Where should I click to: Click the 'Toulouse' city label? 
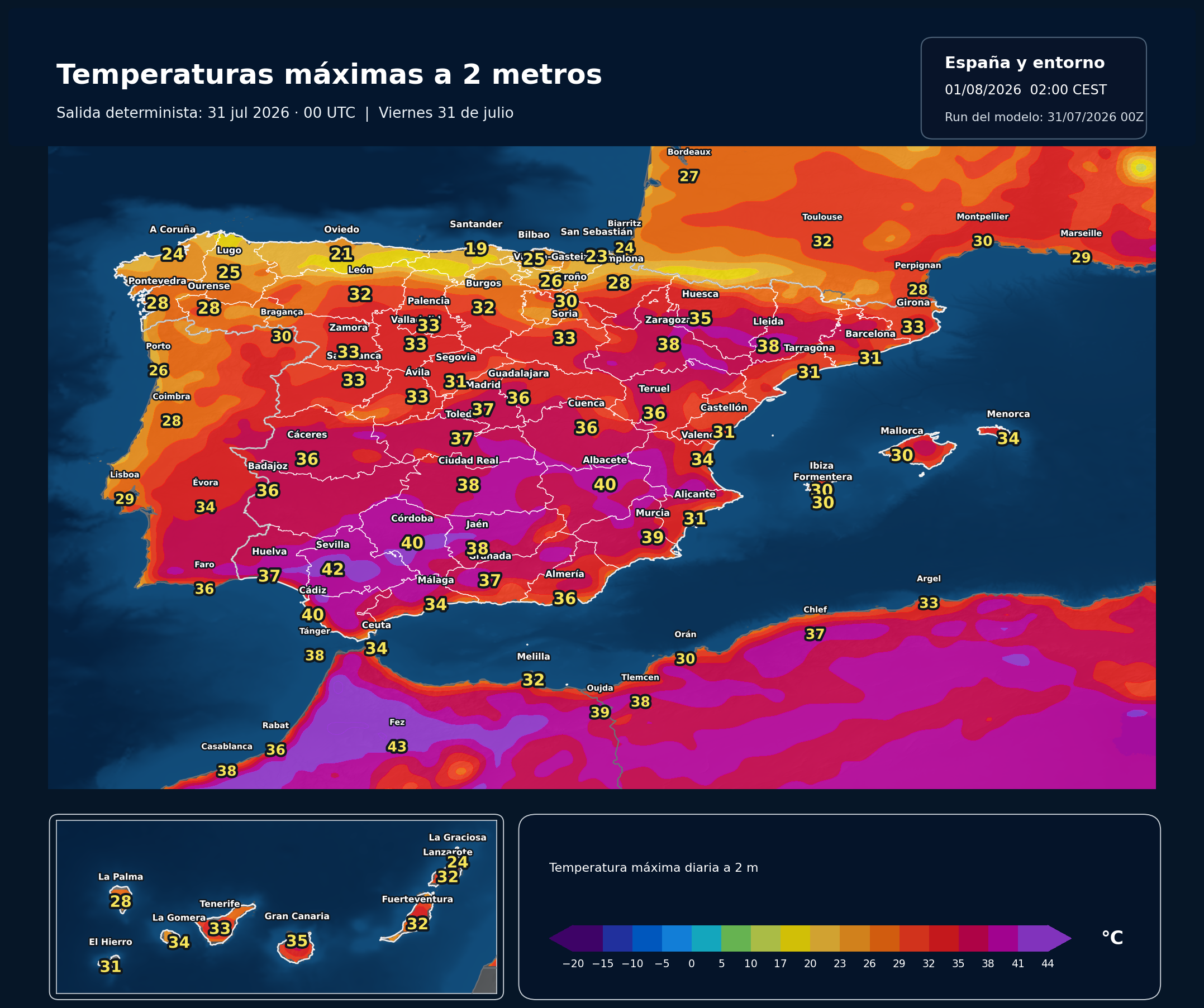pos(822,217)
